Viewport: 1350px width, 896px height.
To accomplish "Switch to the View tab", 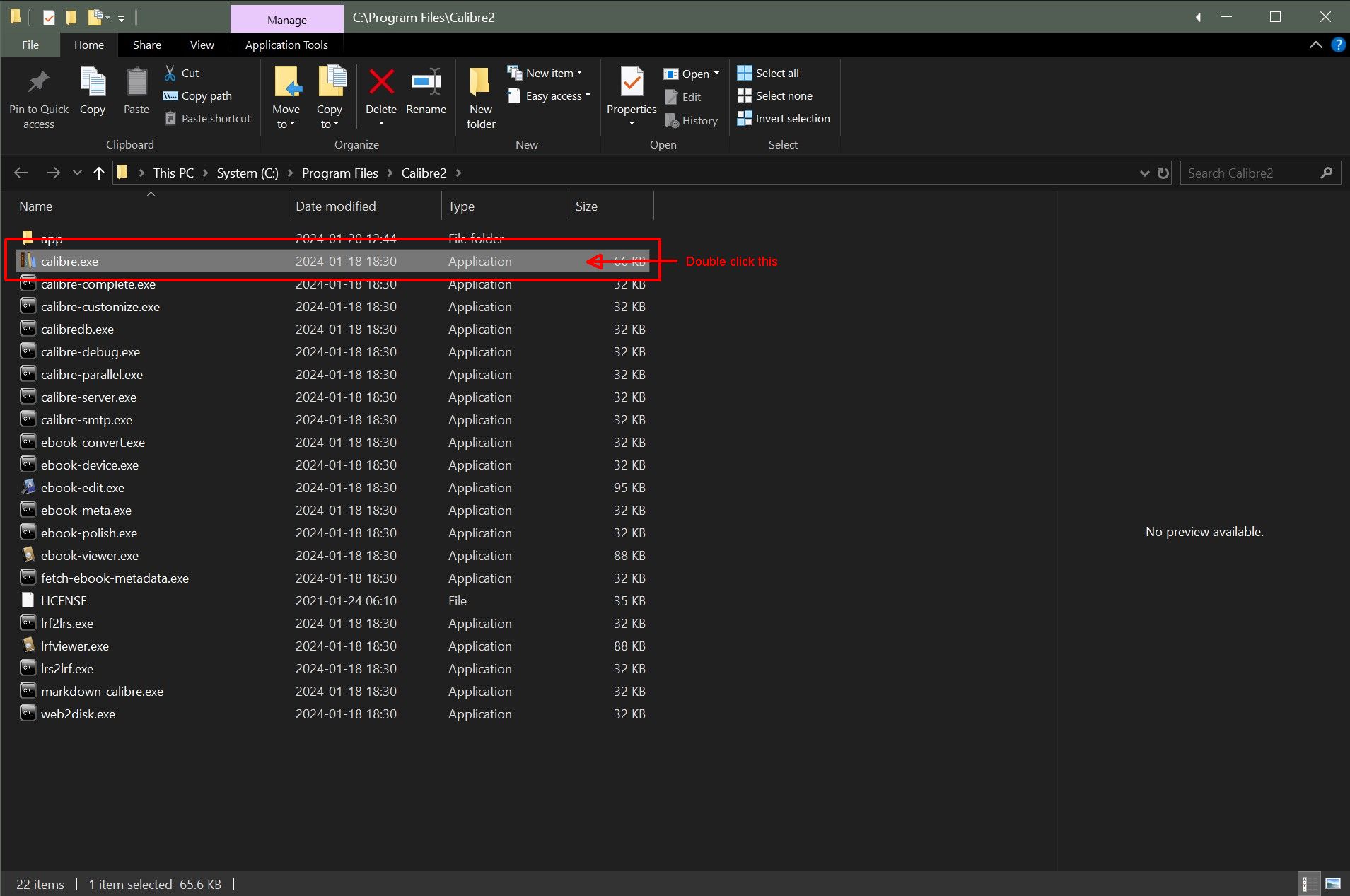I will 202,45.
